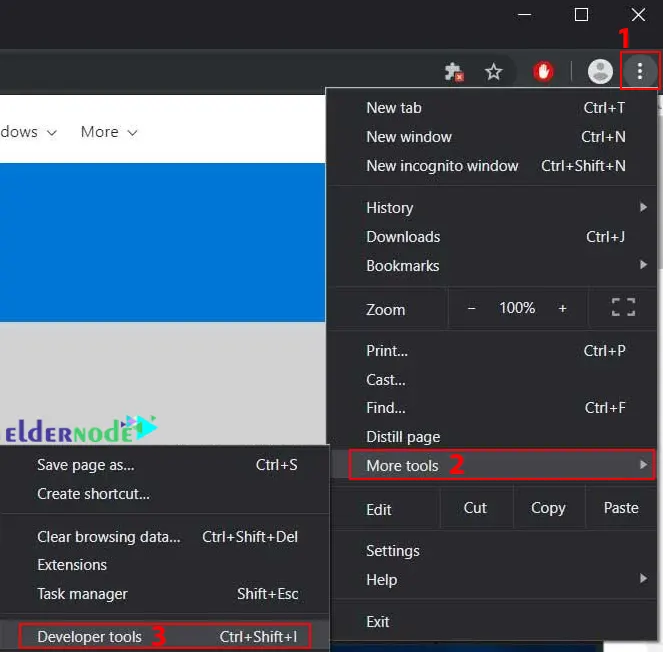Screen dimensions: 663x652
Task: Select Create shortcut... option
Action: coord(165,494)
